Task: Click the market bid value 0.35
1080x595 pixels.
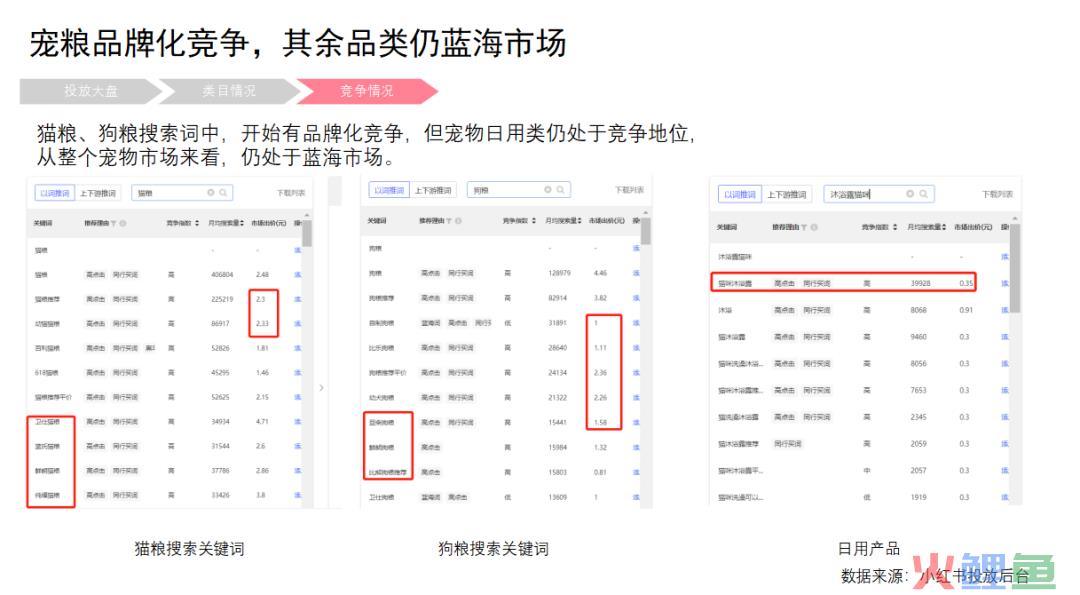Action: click(966, 283)
